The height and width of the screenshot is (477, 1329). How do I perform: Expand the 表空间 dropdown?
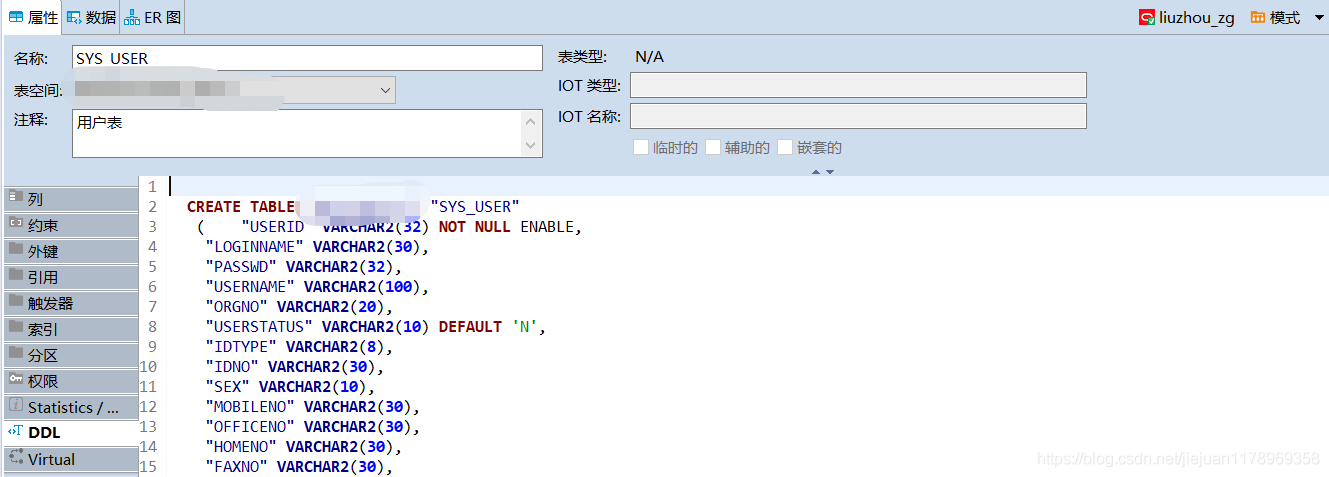pyautogui.click(x=385, y=90)
